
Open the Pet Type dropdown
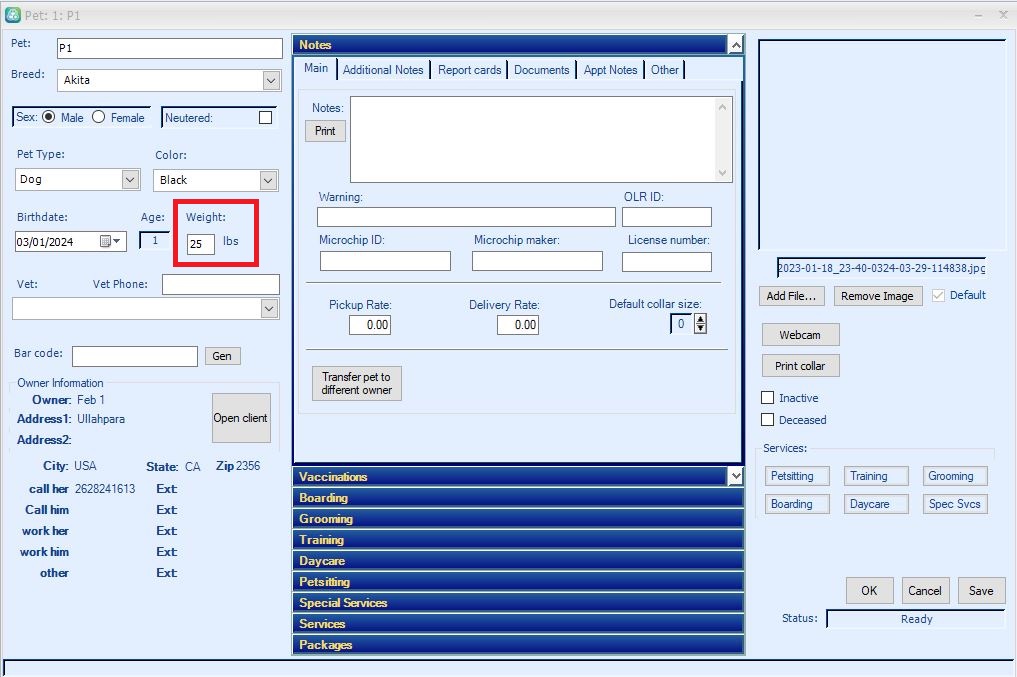[130, 180]
